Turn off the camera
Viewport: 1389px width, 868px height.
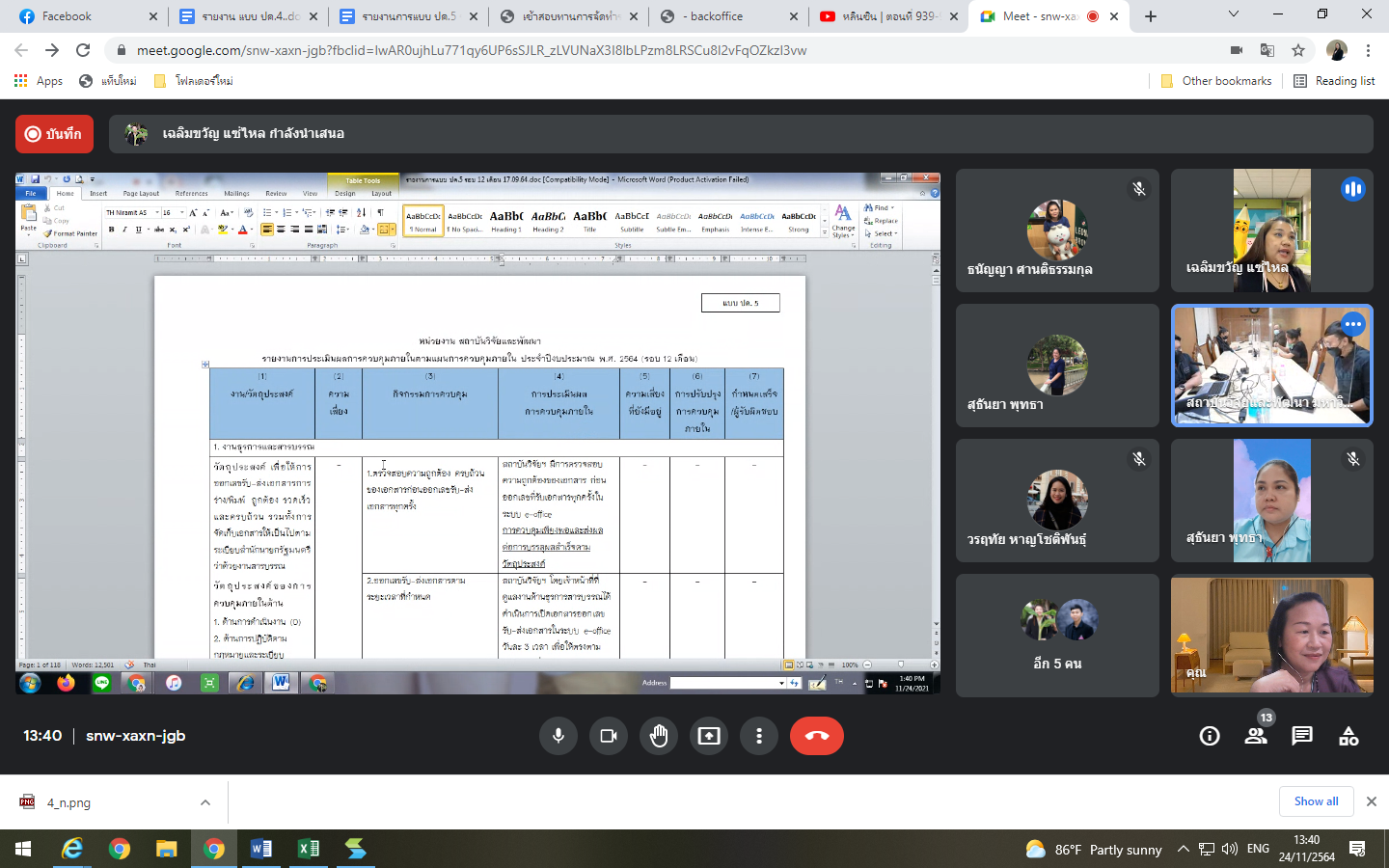tap(609, 736)
